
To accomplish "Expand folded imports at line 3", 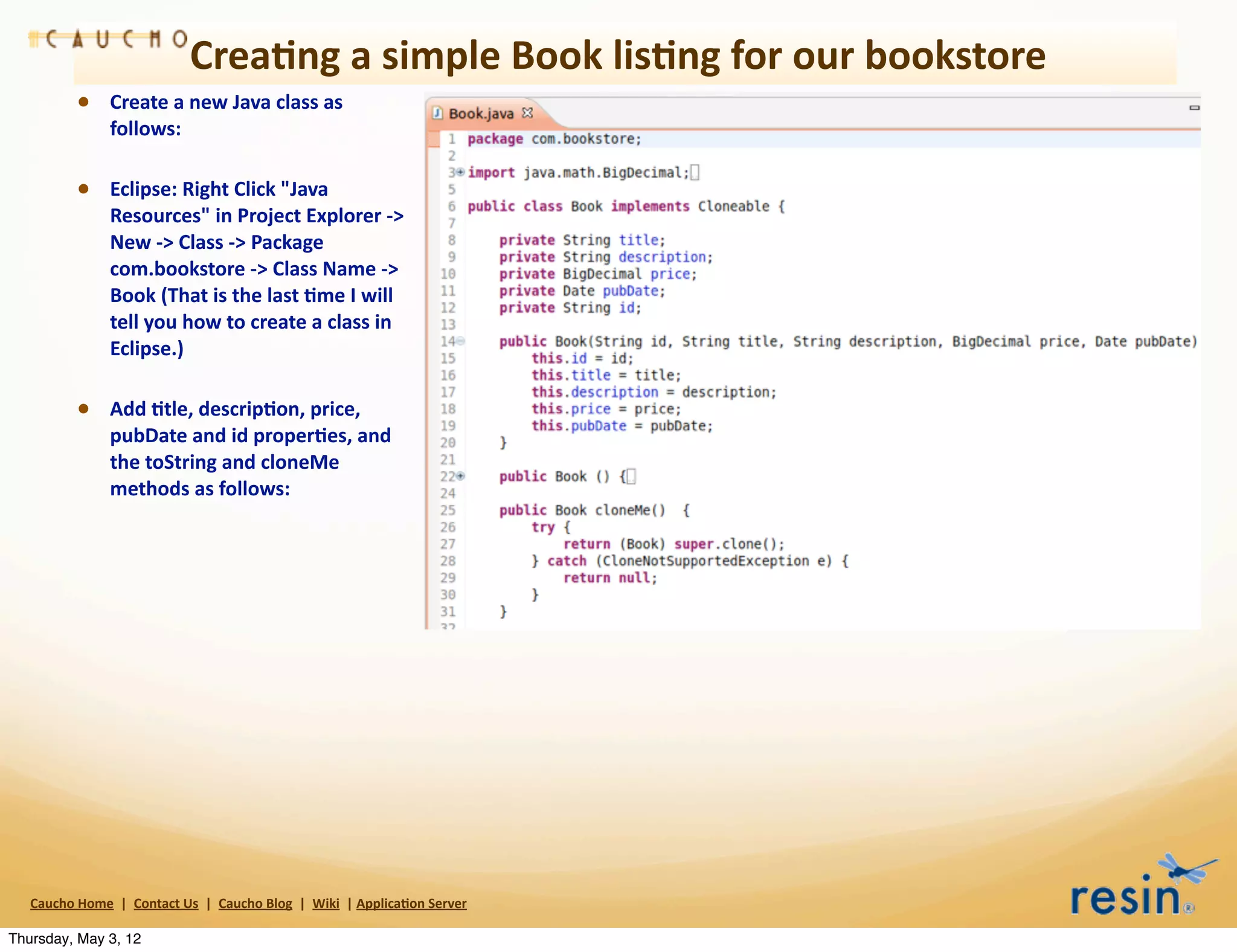I will tap(461, 173).
